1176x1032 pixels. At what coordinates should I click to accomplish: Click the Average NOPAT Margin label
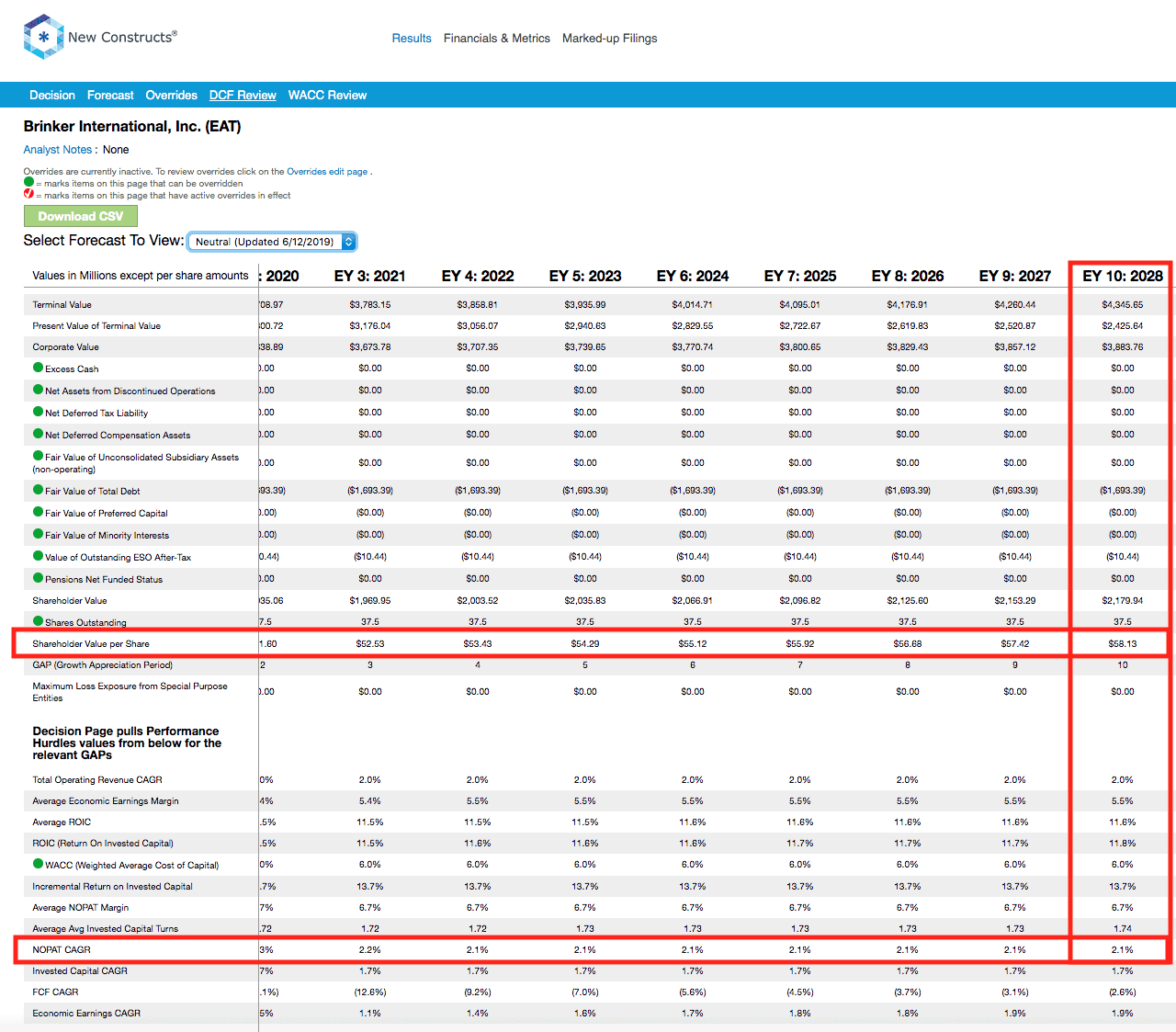click(81, 908)
